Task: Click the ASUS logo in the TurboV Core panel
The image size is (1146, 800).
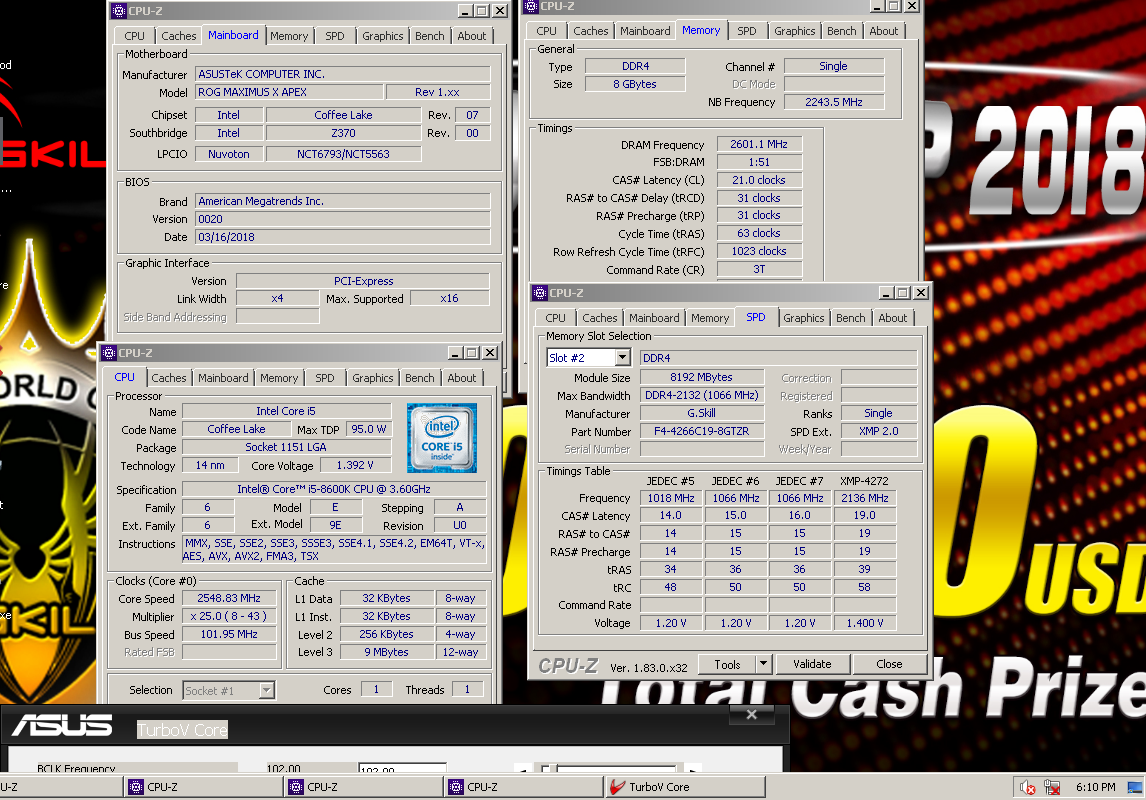Action: 62,725
